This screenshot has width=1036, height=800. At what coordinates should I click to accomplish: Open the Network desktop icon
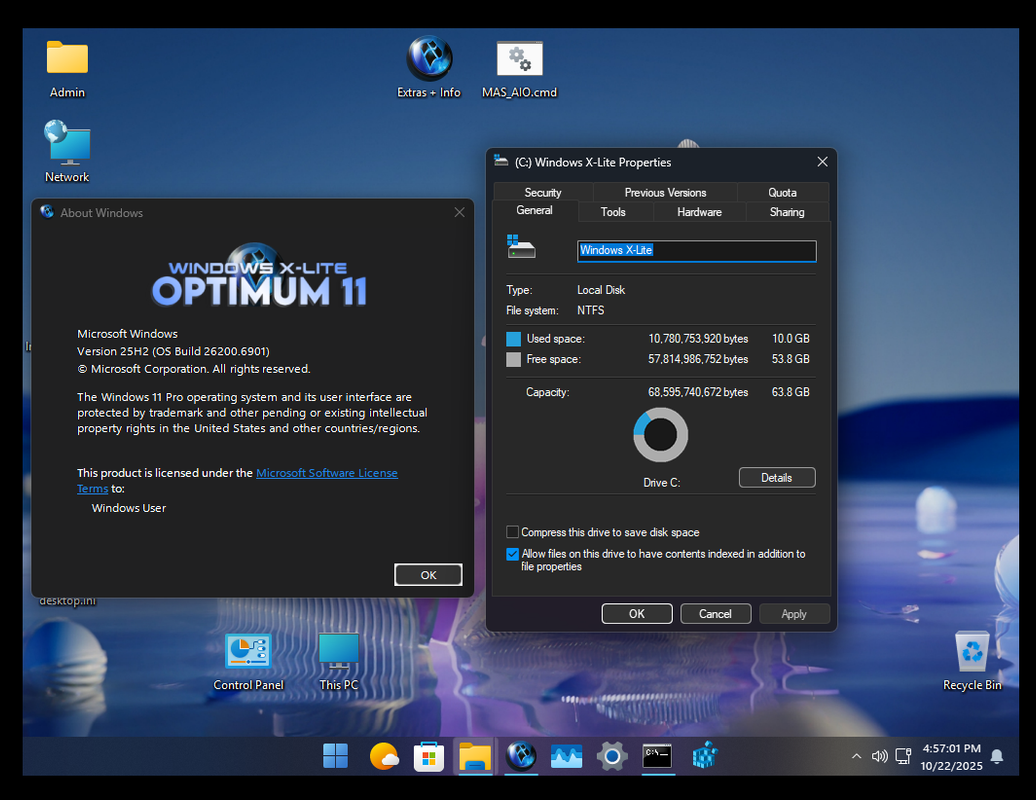(x=67, y=151)
